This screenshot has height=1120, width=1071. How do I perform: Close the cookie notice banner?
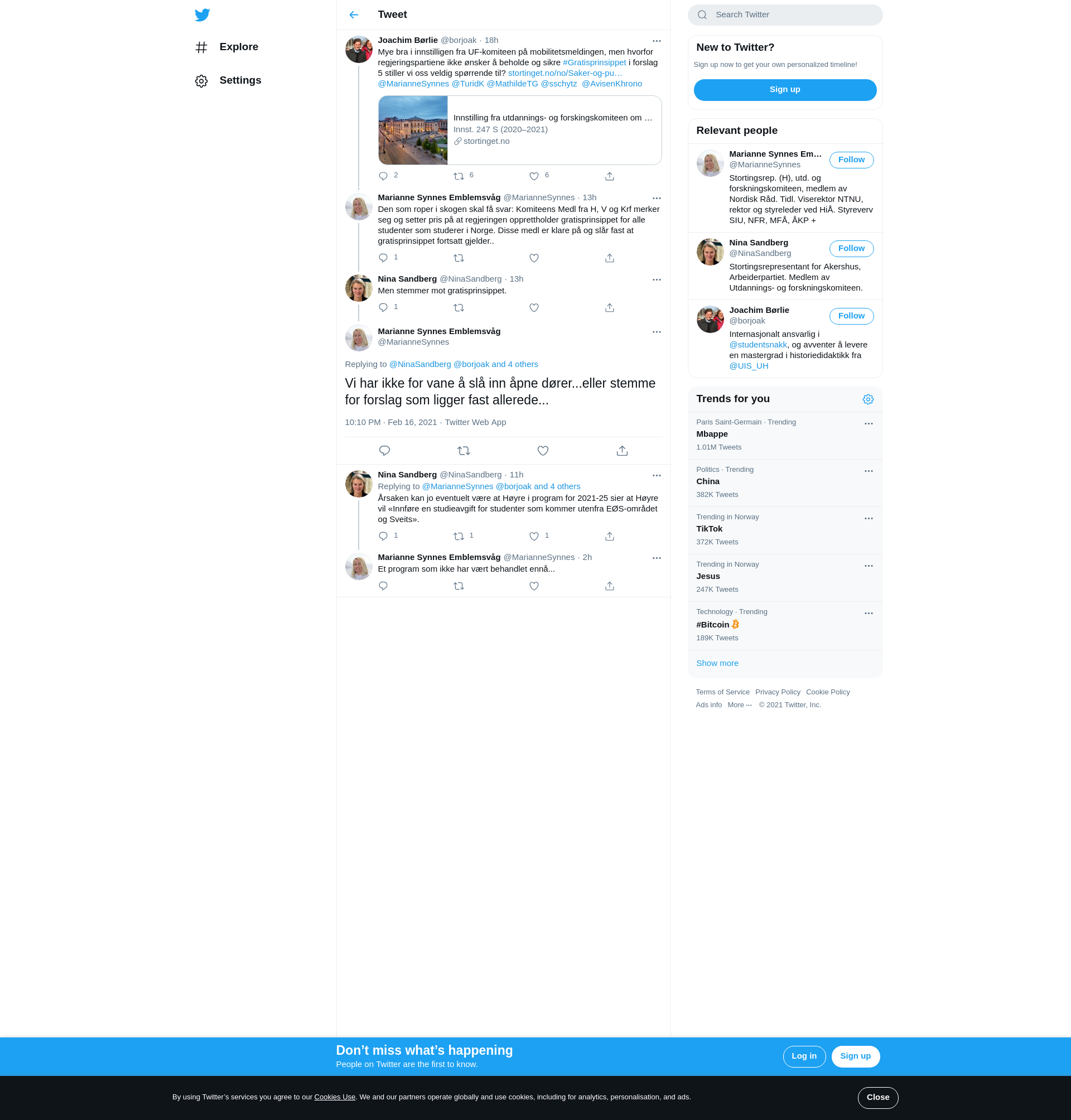tap(877, 1097)
